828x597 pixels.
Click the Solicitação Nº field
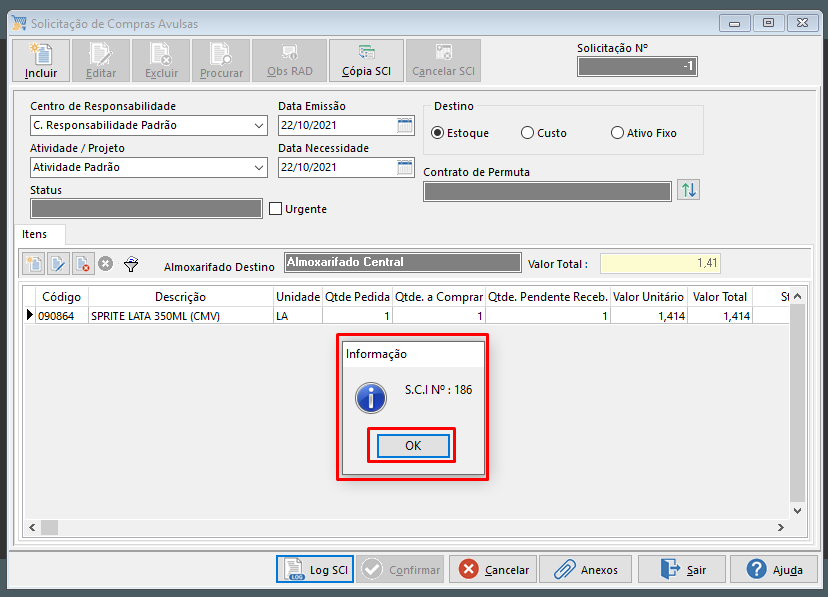pos(637,67)
